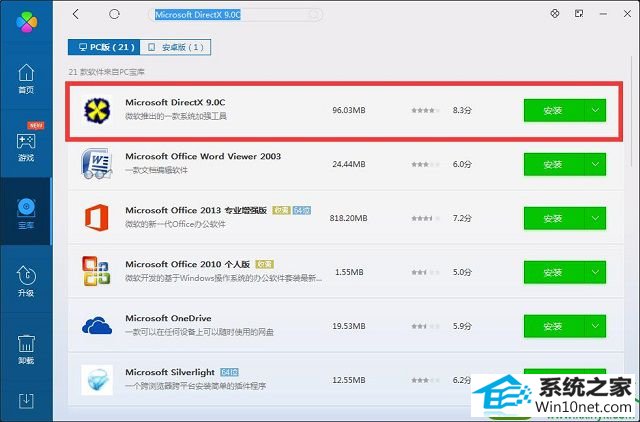Click the feedback window icon in title bar
The height and width of the screenshot is (422, 640).
coord(579,13)
